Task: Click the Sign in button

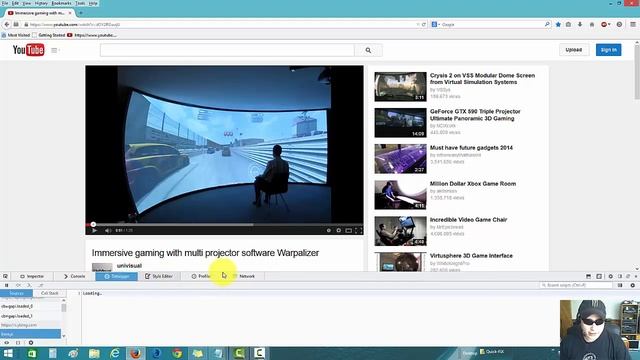Action: pyautogui.click(x=609, y=50)
